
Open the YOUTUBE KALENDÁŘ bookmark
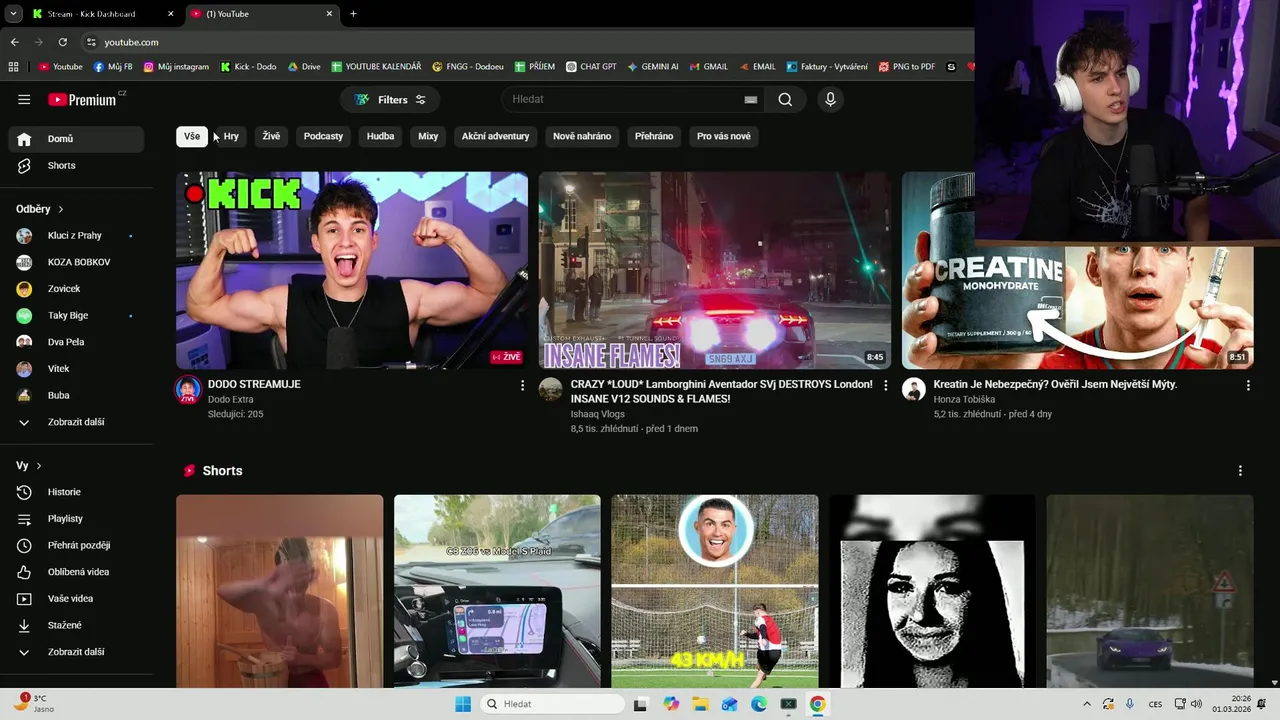tap(376, 67)
